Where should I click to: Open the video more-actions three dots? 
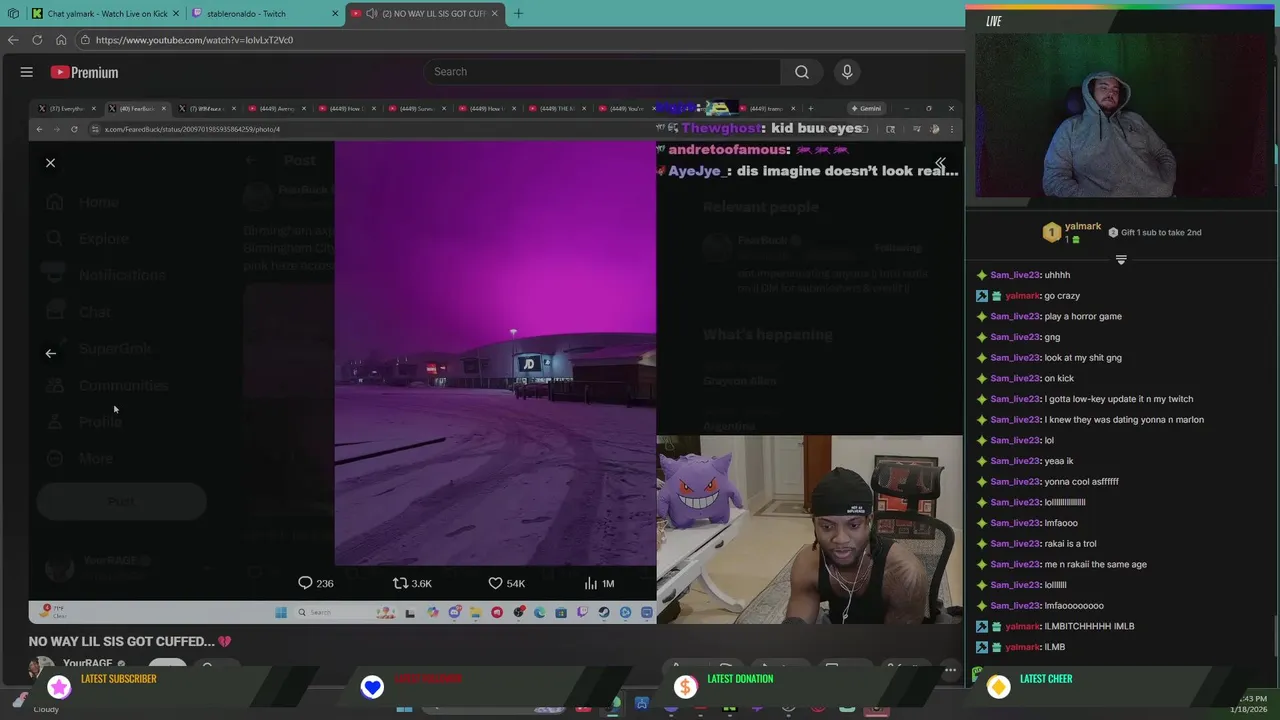tap(950, 670)
